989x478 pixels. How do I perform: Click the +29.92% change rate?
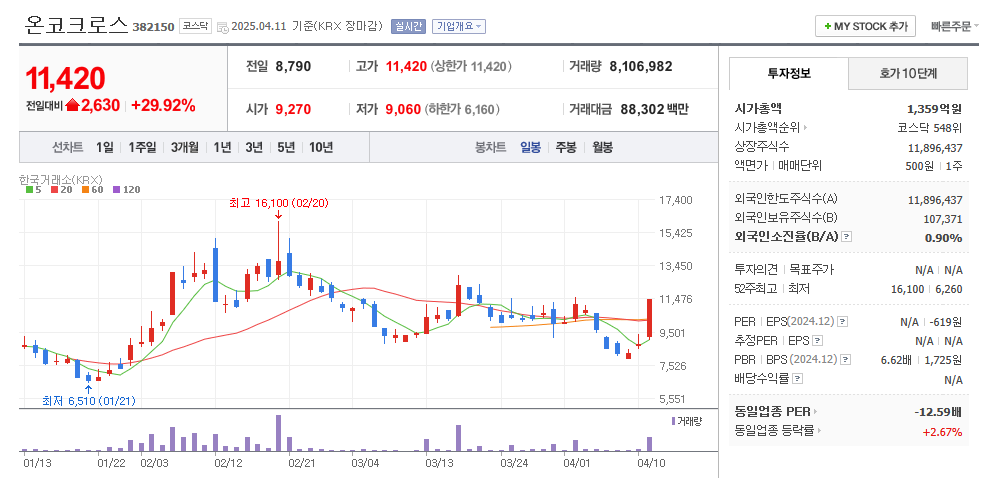pyautogui.click(x=163, y=105)
